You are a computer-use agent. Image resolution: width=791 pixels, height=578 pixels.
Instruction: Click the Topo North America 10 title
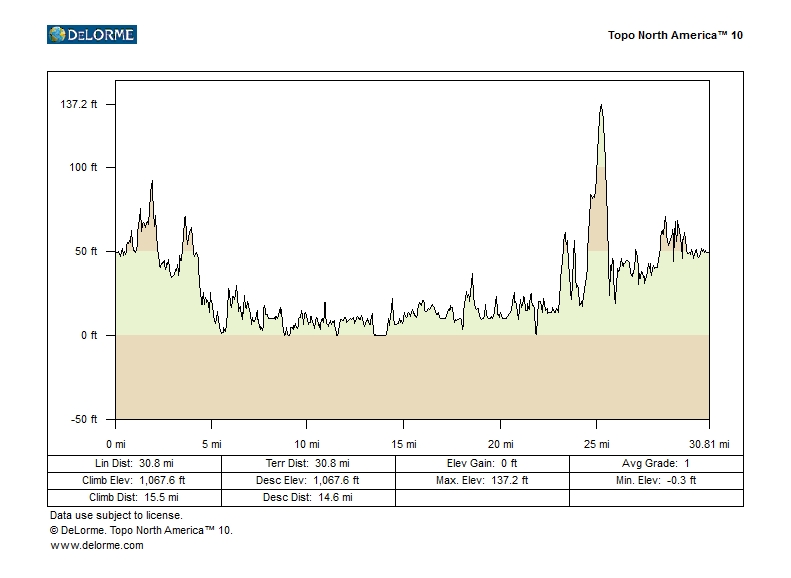[675, 35]
